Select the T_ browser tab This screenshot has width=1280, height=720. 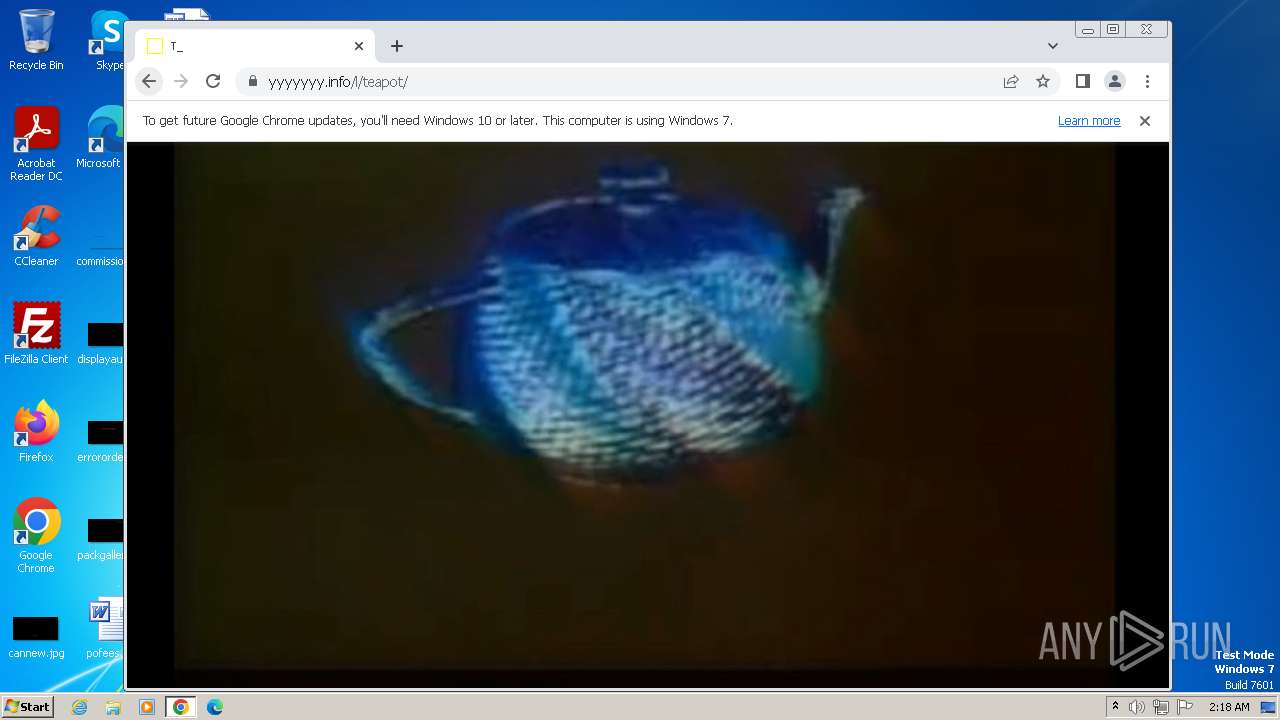[255, 46]
